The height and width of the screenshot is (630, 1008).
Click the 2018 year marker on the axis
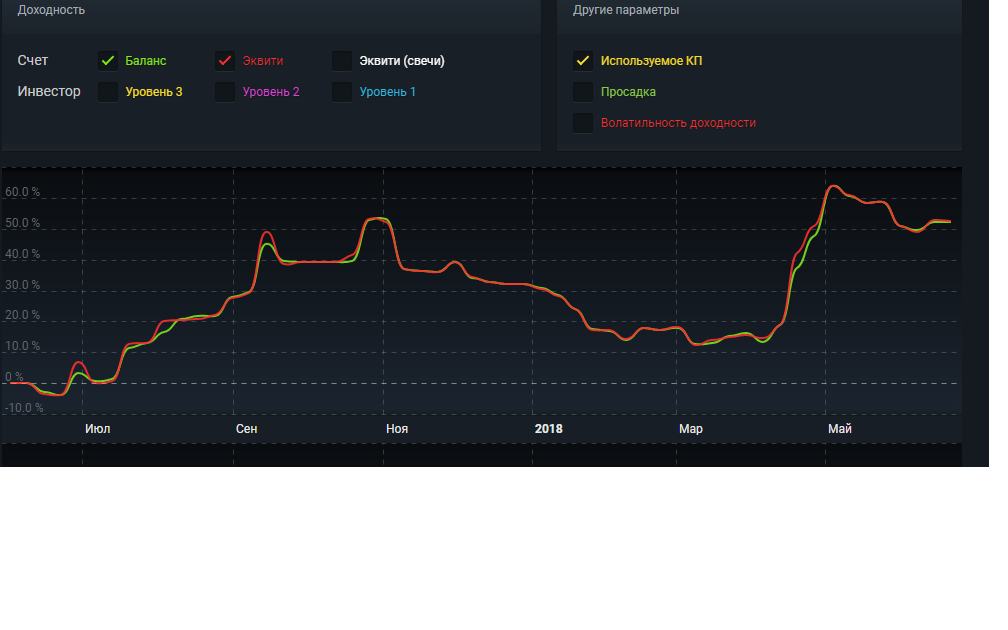click(548, 429)
